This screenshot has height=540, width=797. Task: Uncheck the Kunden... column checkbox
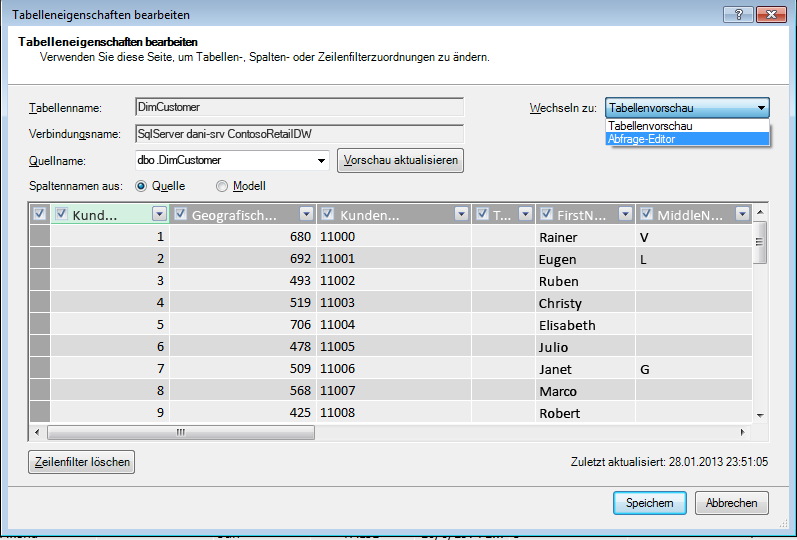pyautogui.click(x=328, y=214)
